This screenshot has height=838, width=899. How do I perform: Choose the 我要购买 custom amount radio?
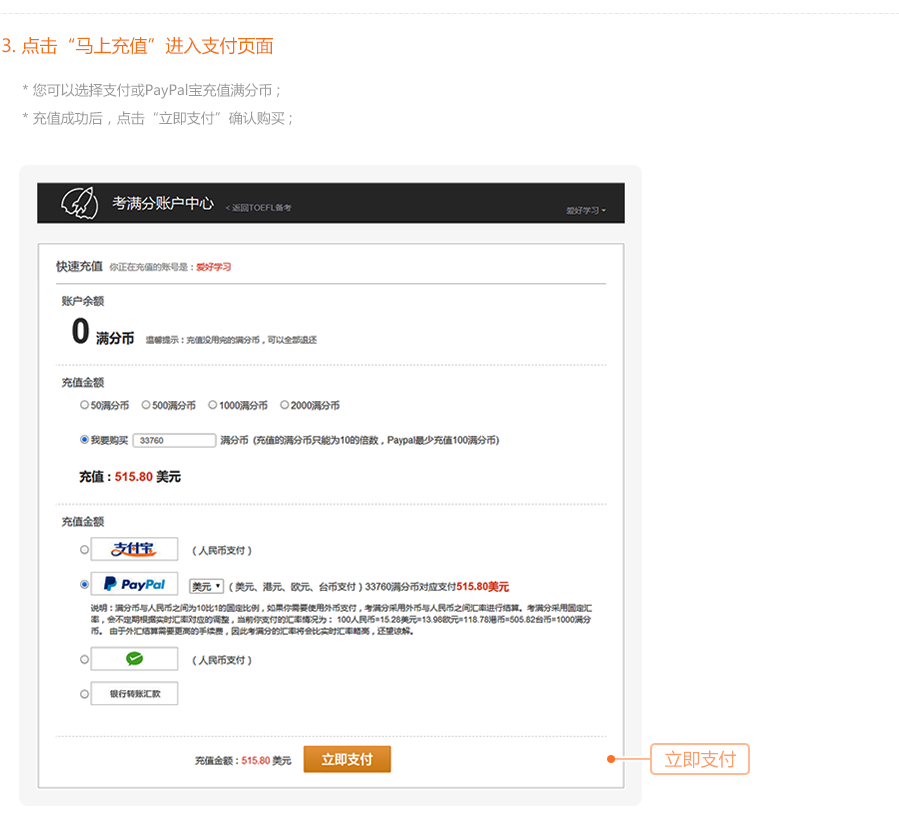(84, 440)
